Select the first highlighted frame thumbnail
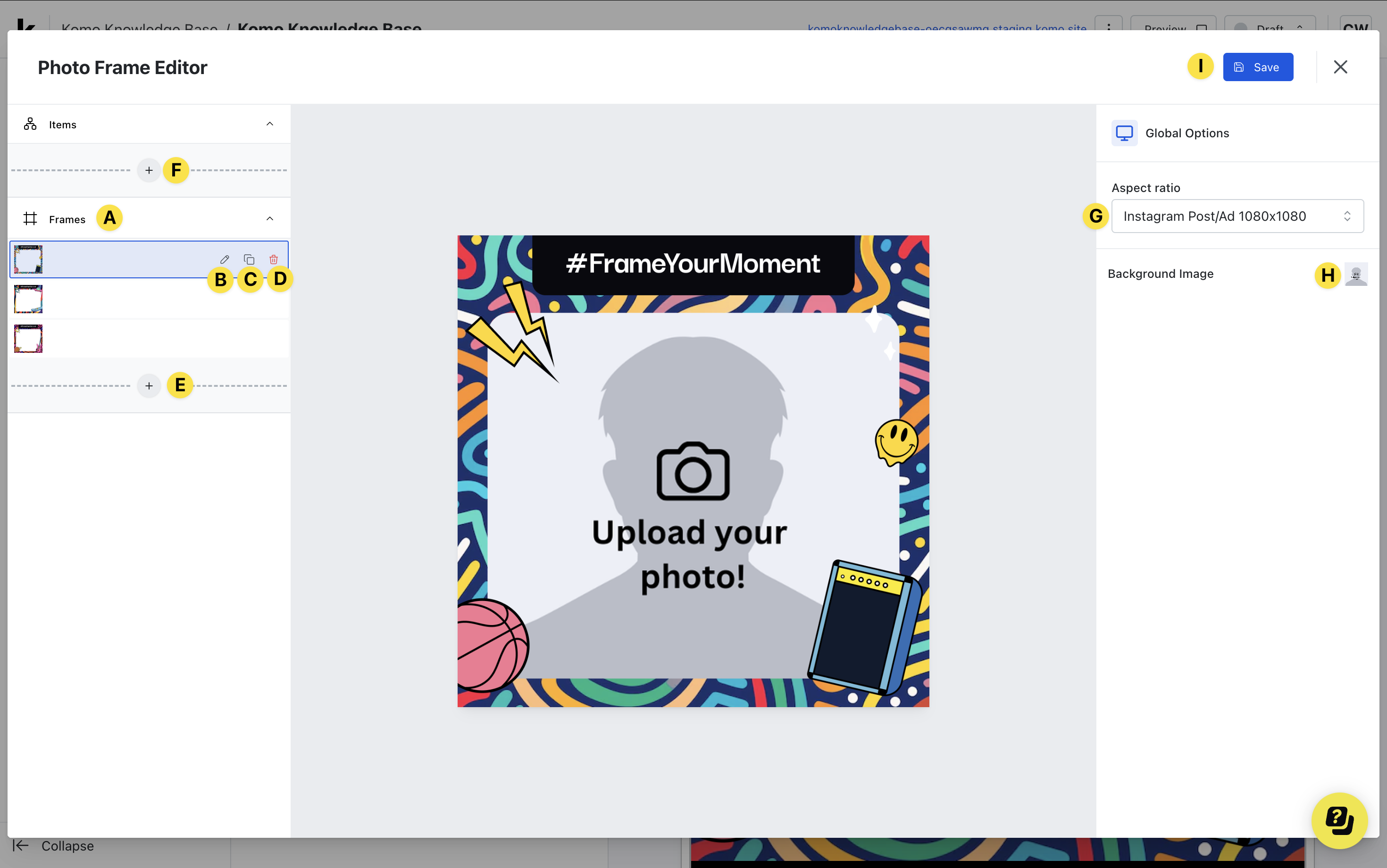Viewport: 1387px width, 868px height. tap(28, 259)
